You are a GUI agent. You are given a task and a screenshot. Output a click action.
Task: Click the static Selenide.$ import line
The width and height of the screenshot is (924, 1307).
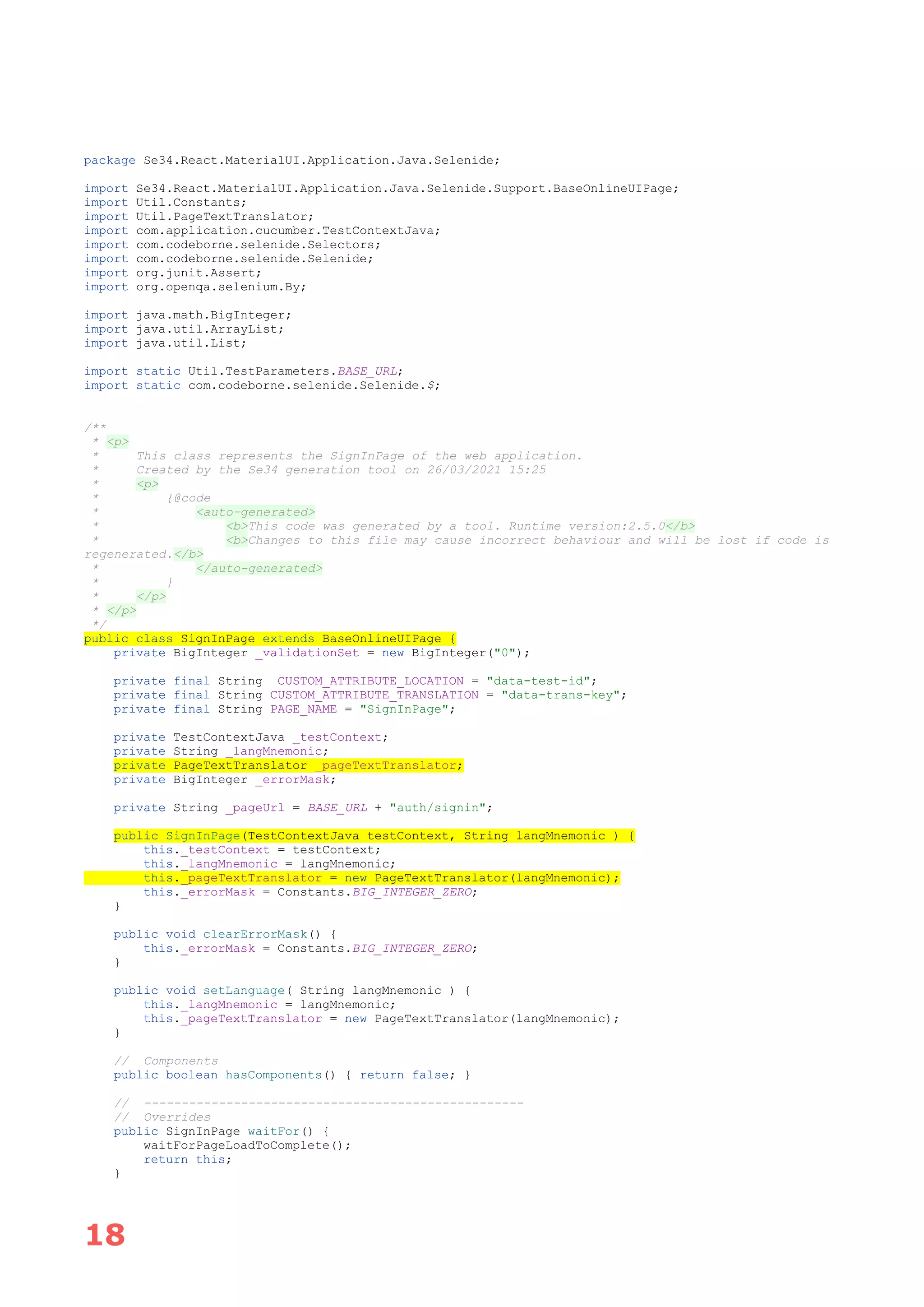click(x=262, y=385)
